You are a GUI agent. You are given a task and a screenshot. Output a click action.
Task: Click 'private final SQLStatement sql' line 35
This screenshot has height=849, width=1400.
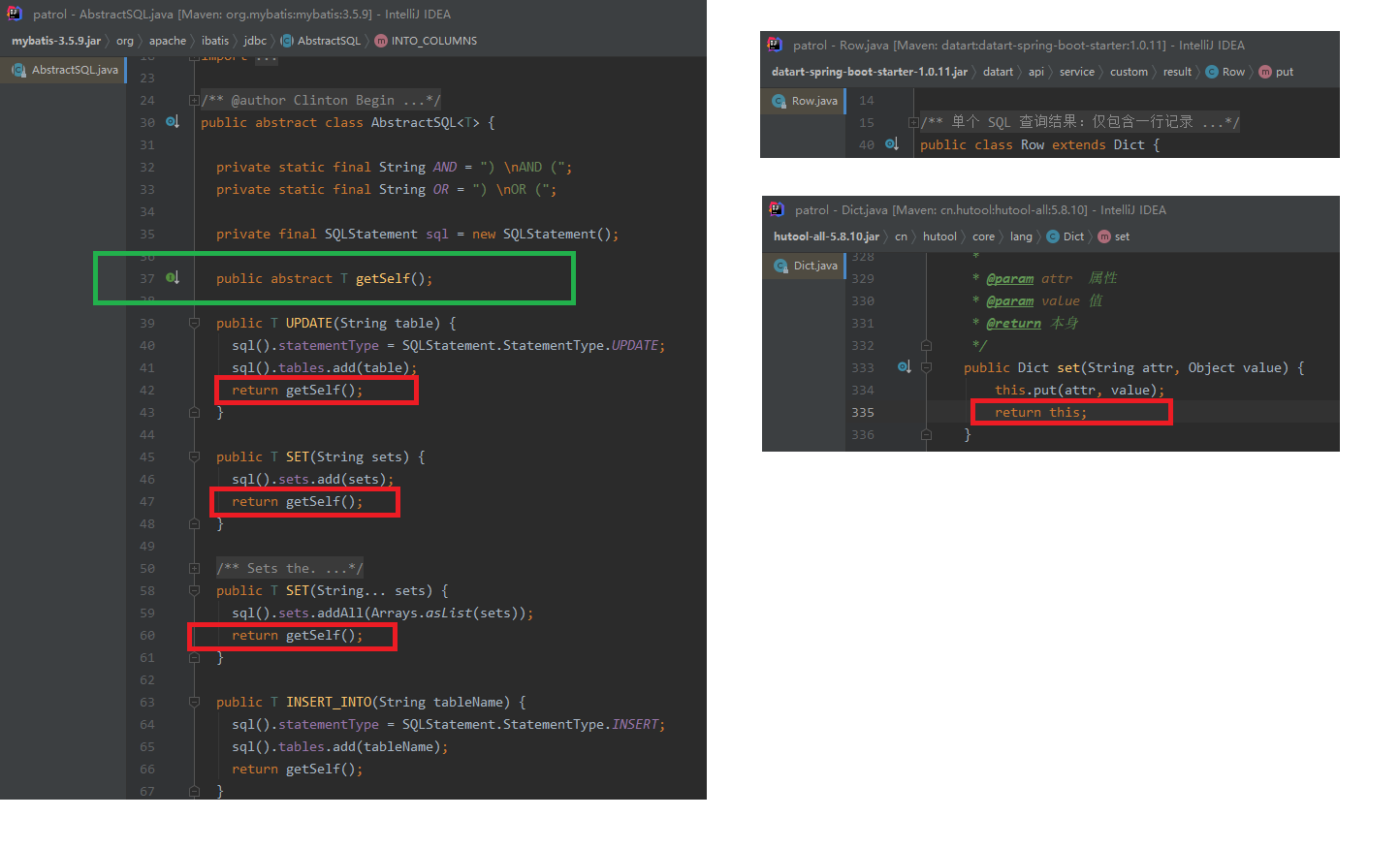[x=418, y=234]
